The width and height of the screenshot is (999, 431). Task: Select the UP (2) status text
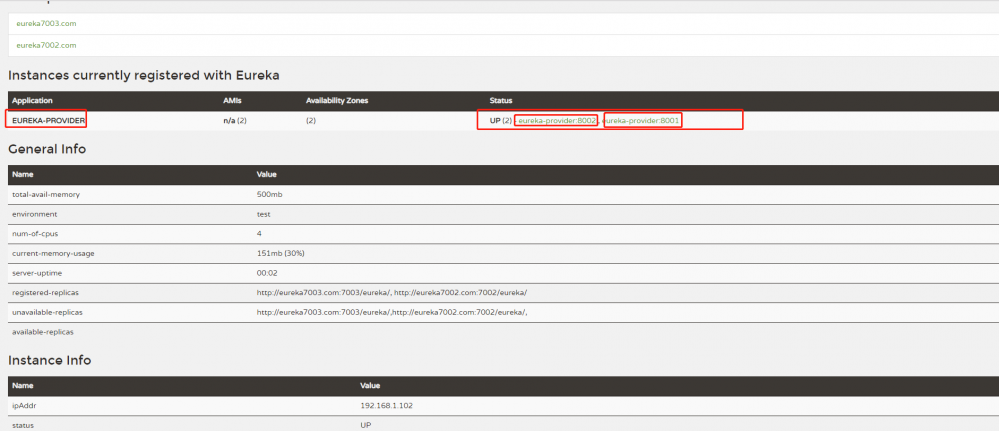click(x=501, y=121)
